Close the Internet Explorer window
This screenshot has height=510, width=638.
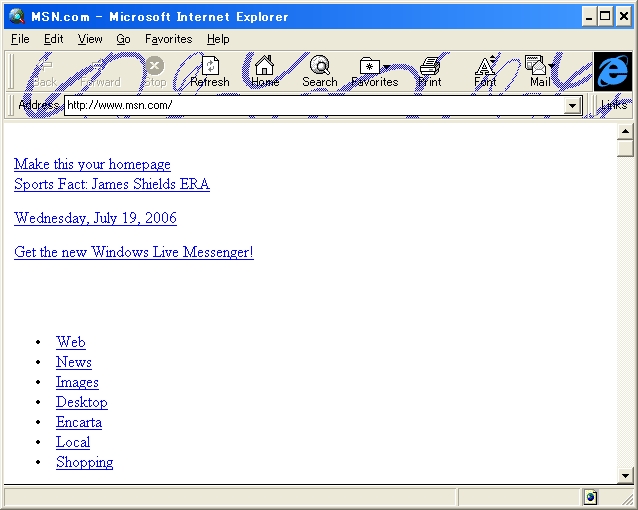(624, 17)
